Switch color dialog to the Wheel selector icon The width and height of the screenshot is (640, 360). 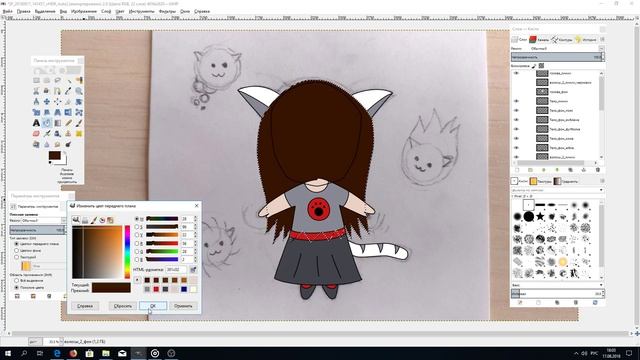pos(102,220)
